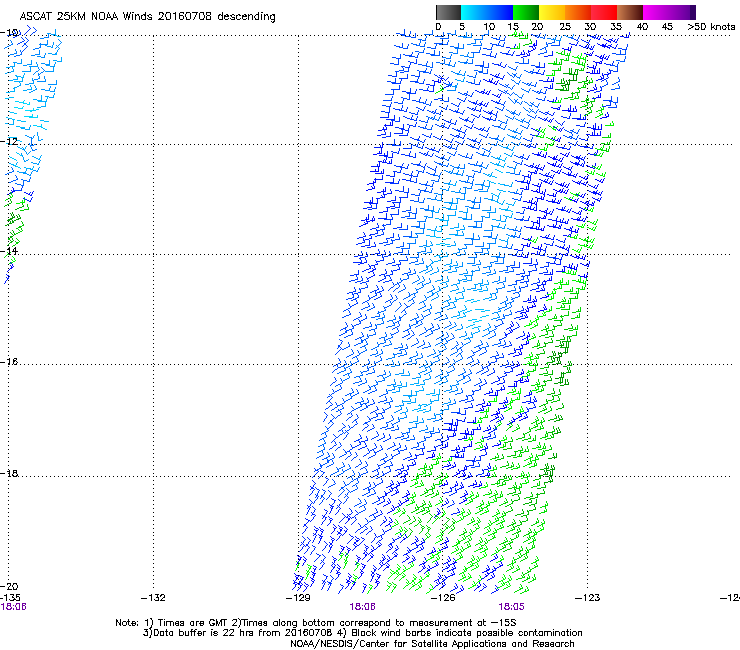Click the gray 0-5 knots color swatch
Screen dimensions: 740x650
pyautogui.click(x=448, y=12)
